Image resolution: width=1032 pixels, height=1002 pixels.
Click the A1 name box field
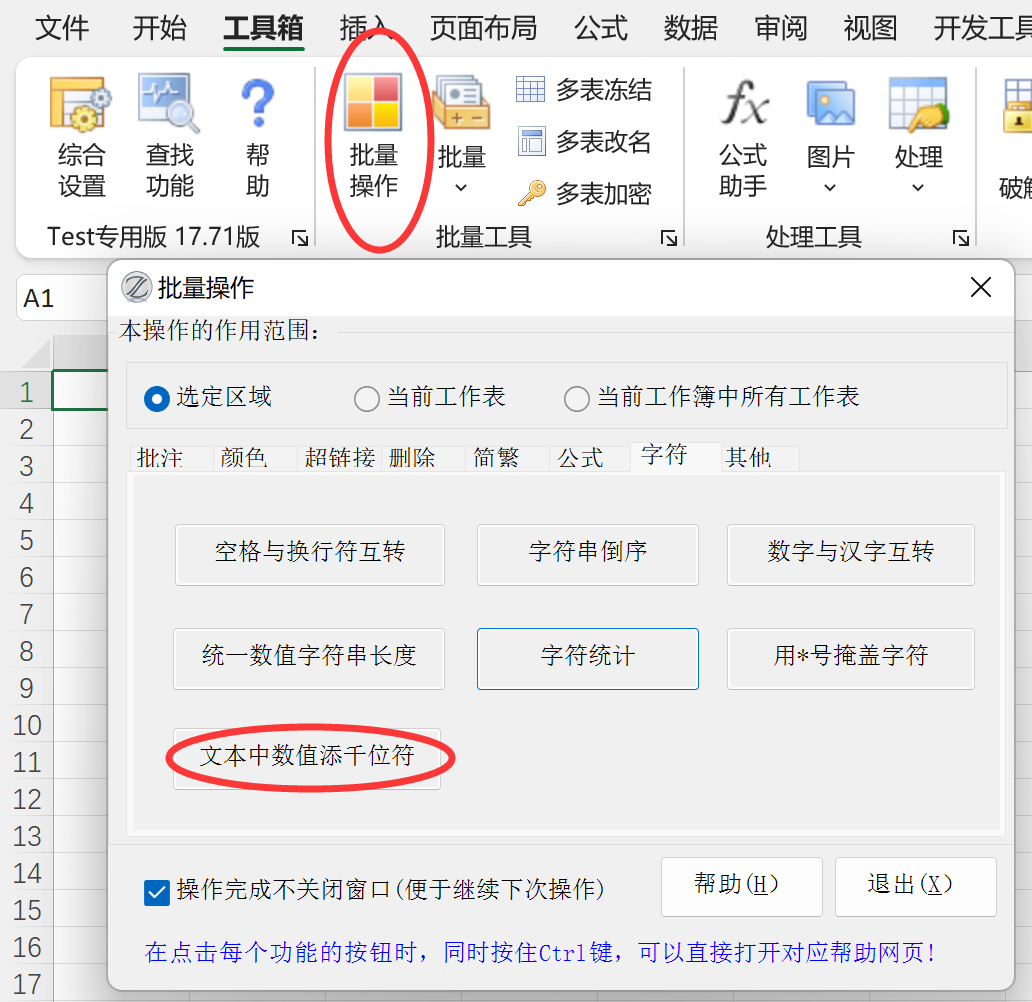point(60,298)
